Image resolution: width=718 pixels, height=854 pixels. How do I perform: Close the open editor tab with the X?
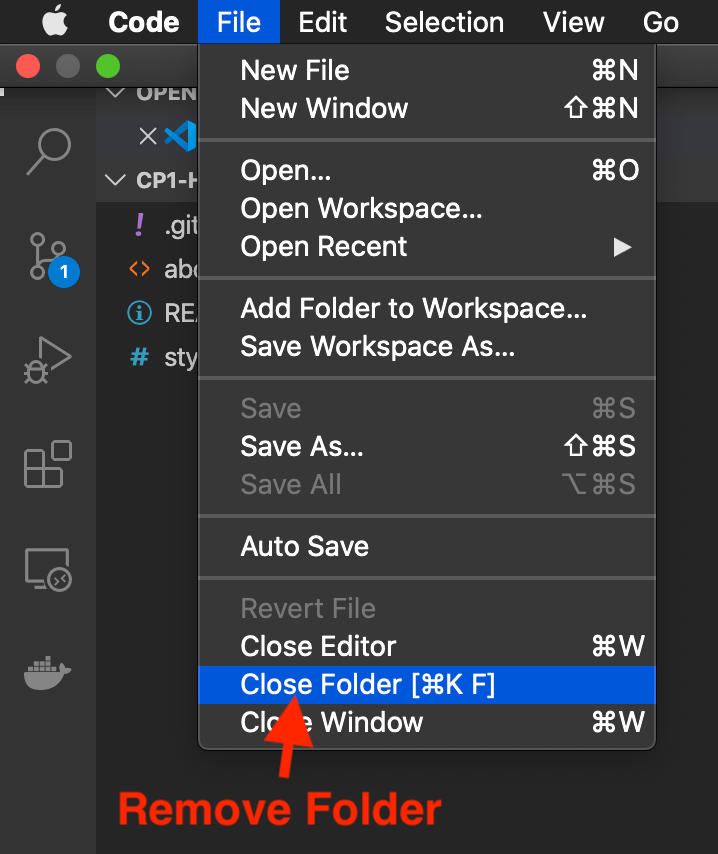(148, 136)
